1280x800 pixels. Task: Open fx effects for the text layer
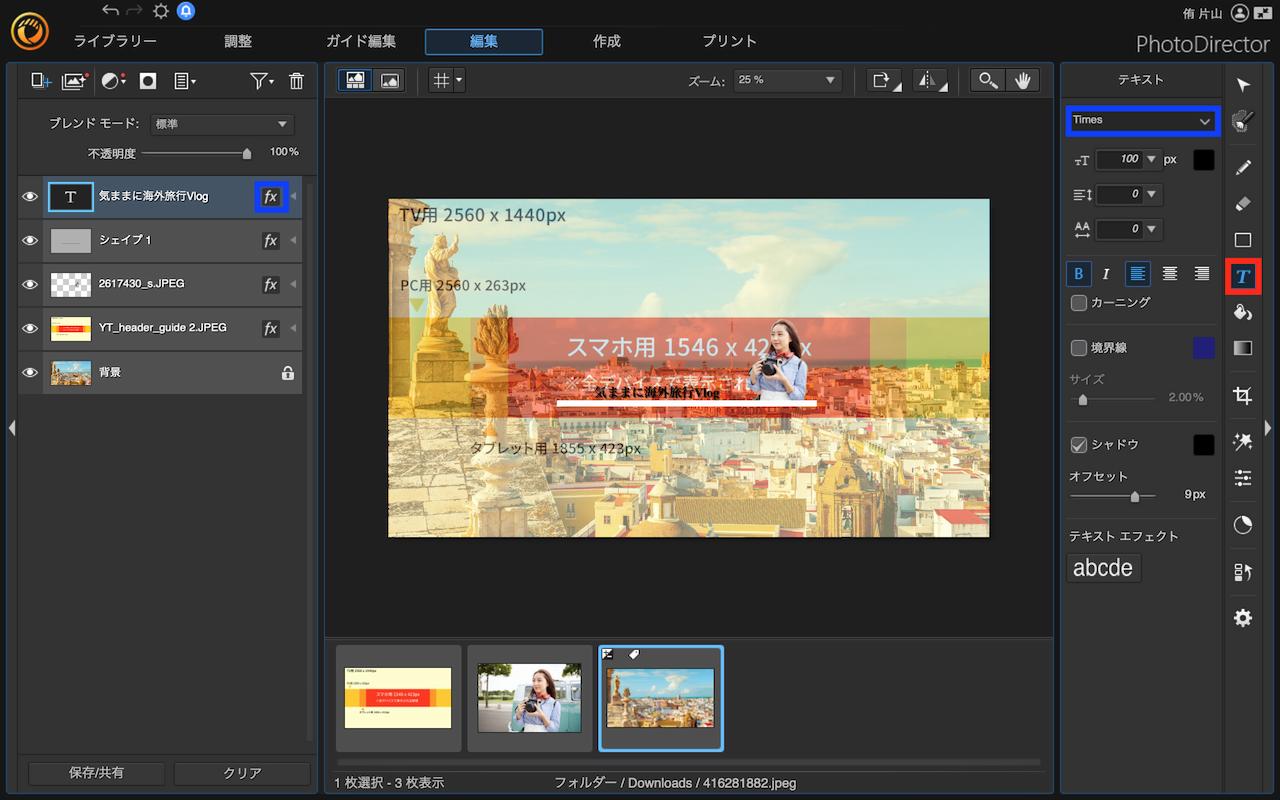[x=270, y=197]
